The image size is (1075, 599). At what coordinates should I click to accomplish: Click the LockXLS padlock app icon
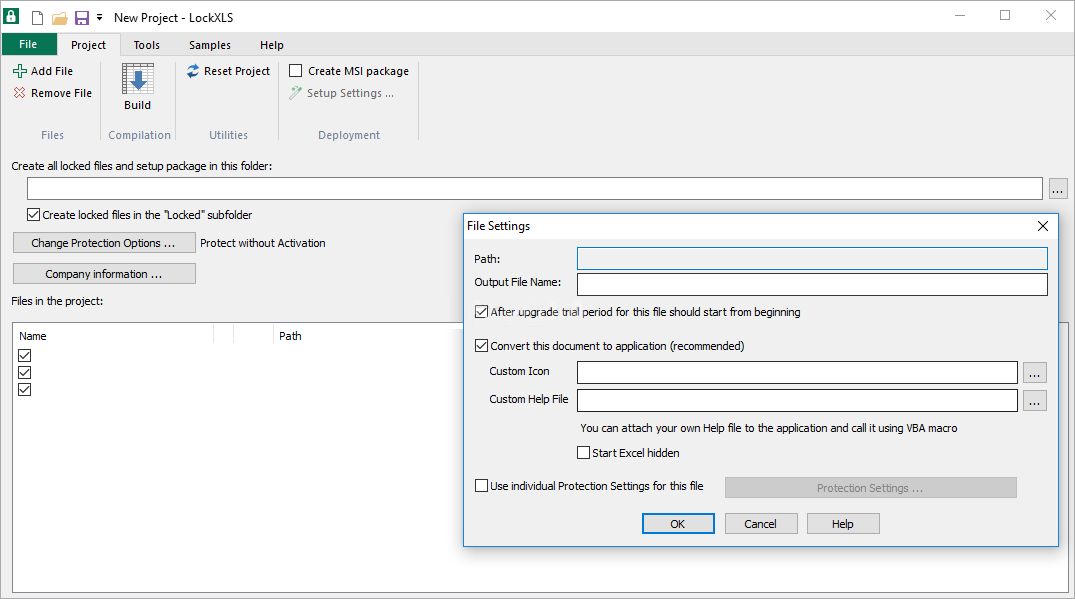pyautogui.click(x=12, y=16)
